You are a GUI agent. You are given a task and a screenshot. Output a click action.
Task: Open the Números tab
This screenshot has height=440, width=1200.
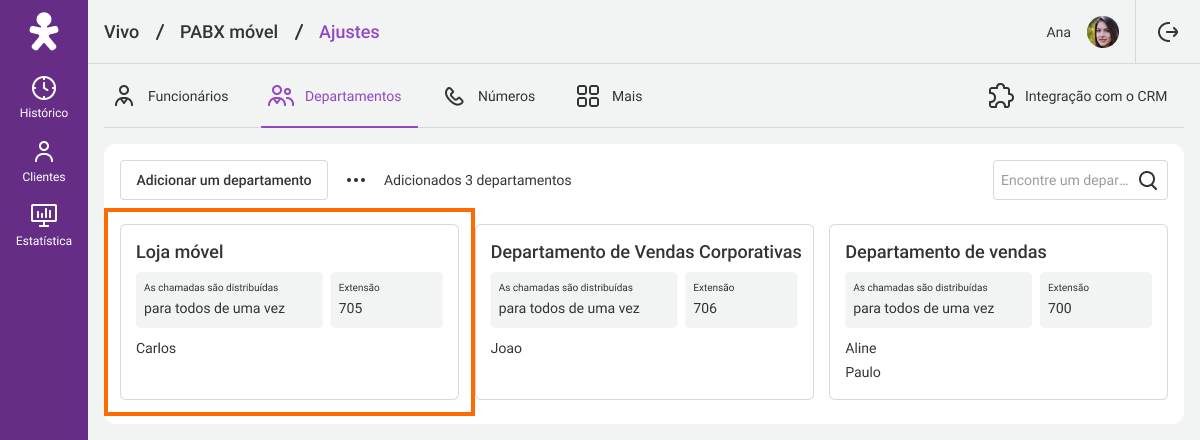[x=490, y=97]
